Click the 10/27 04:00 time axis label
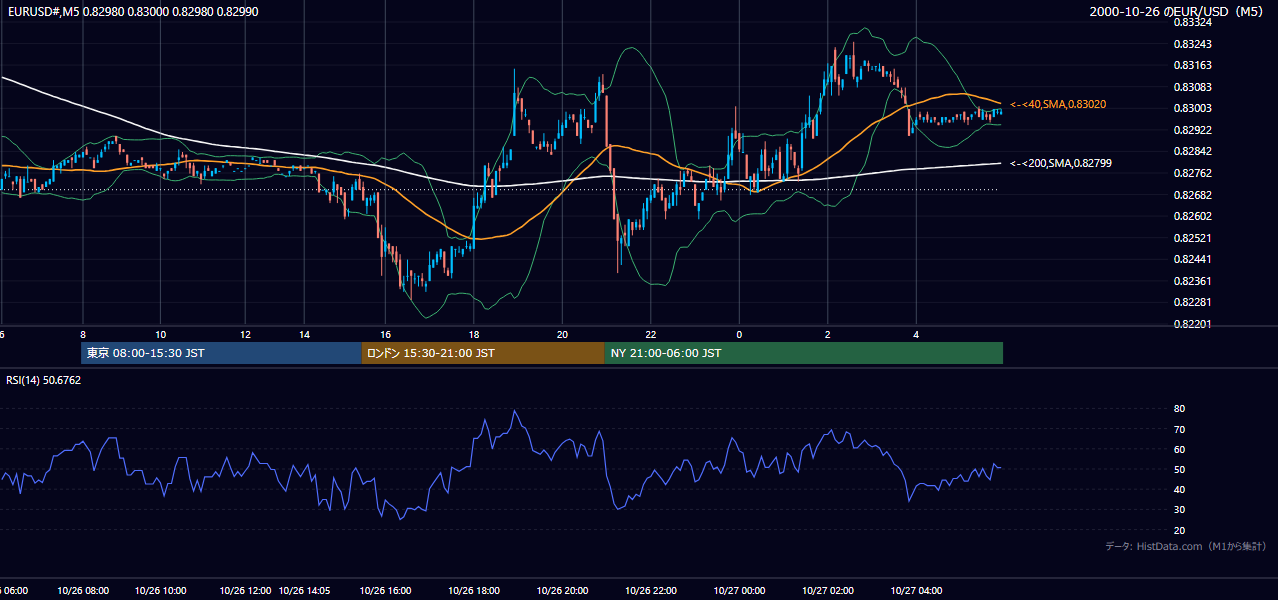1278x600 pixels. click(x=916, y=591)
